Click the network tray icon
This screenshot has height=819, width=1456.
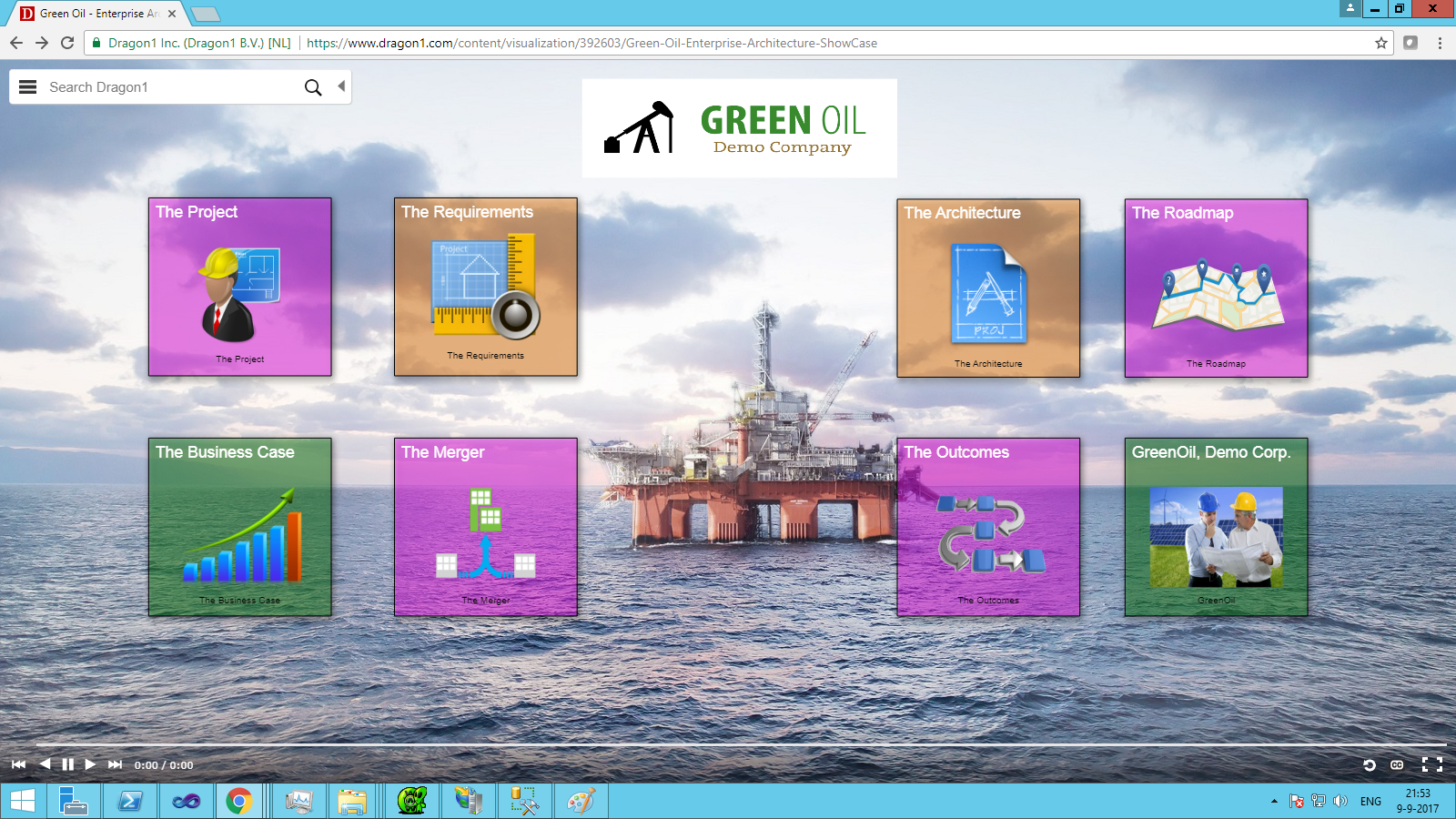tap(1318, 802)
